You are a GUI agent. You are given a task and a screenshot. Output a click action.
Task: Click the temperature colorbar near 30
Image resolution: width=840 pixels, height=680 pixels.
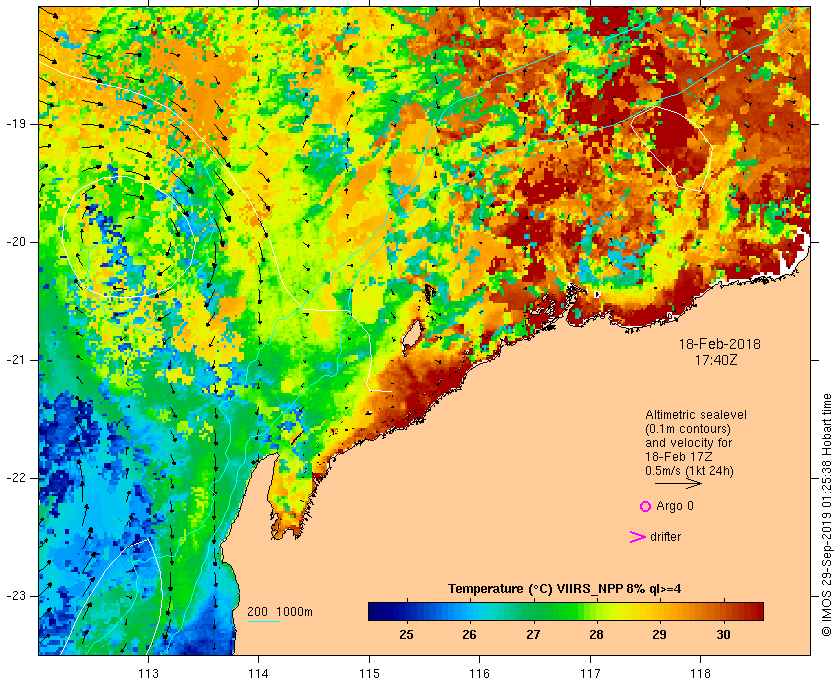point(723,611)
